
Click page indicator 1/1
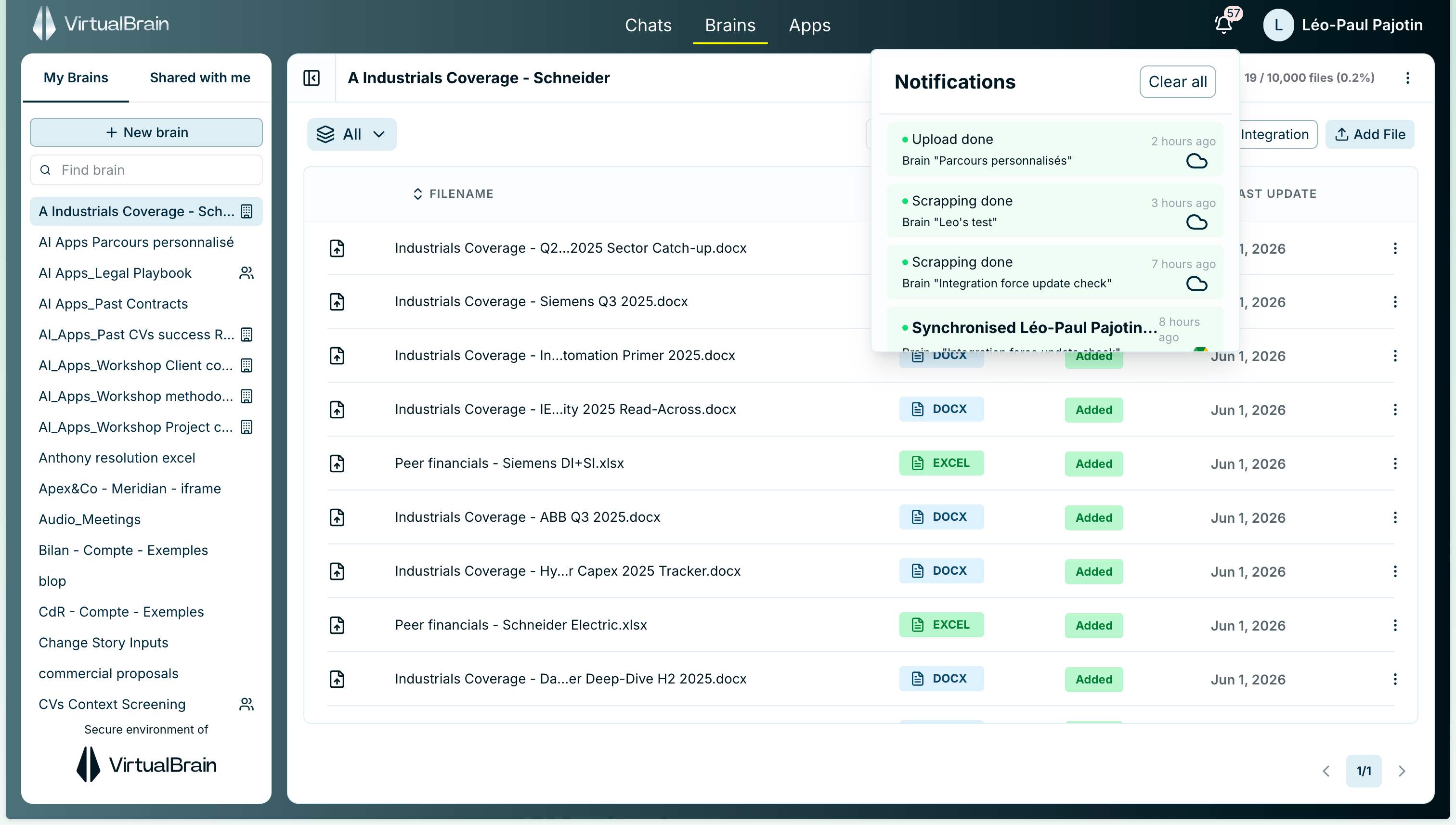1364,771
